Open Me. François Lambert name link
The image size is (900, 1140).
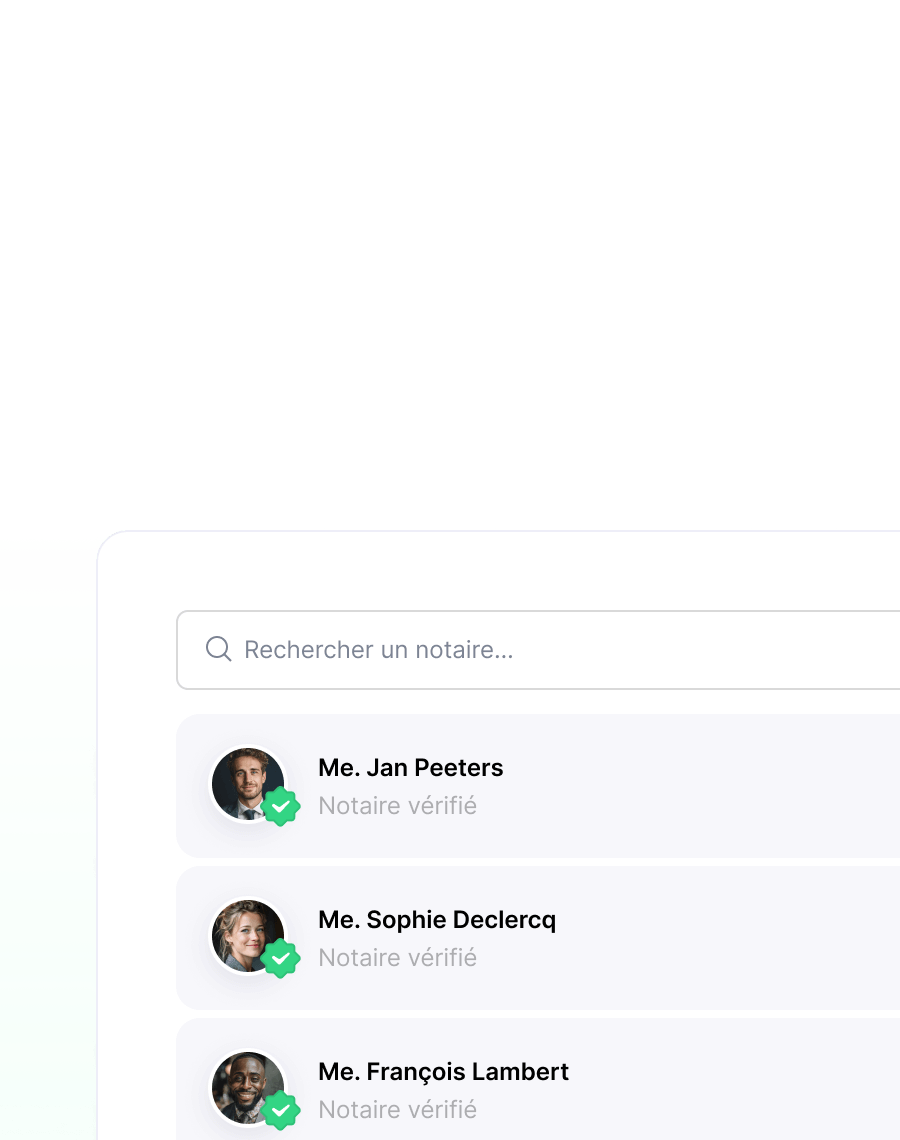click(443, 1072)
